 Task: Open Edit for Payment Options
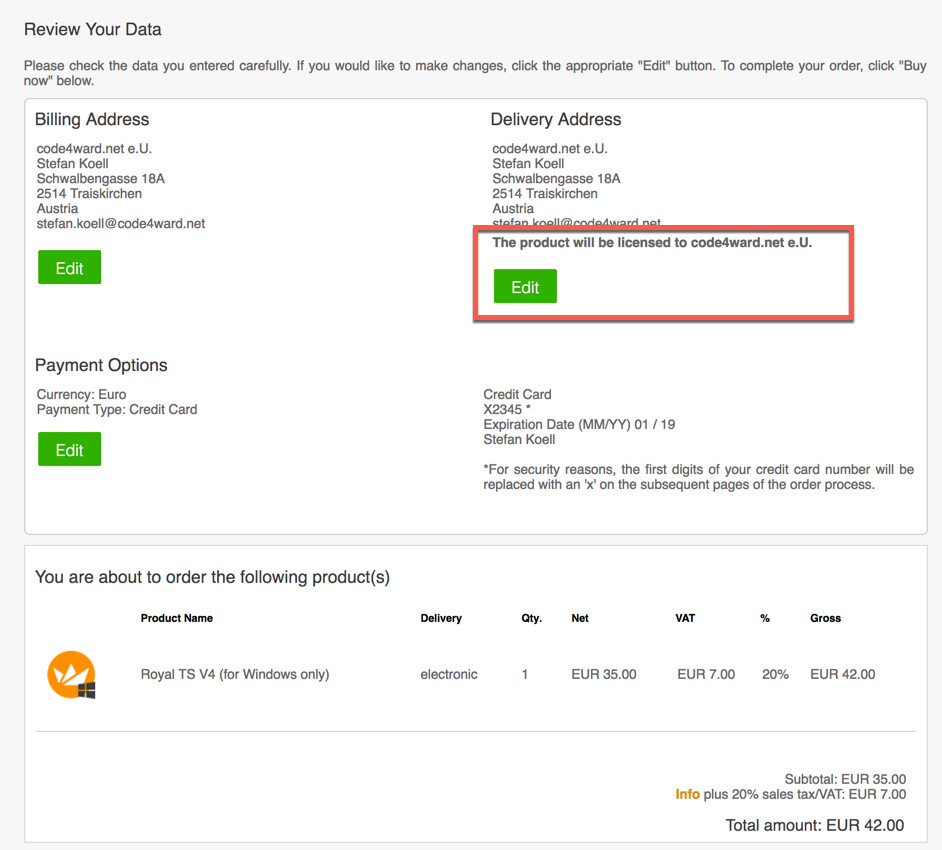69,450
